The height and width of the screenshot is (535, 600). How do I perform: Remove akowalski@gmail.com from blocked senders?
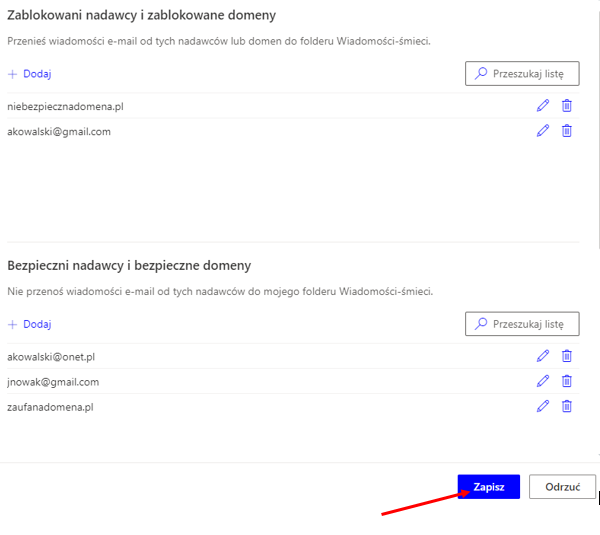pyautogui.click(x=567, y=131)
